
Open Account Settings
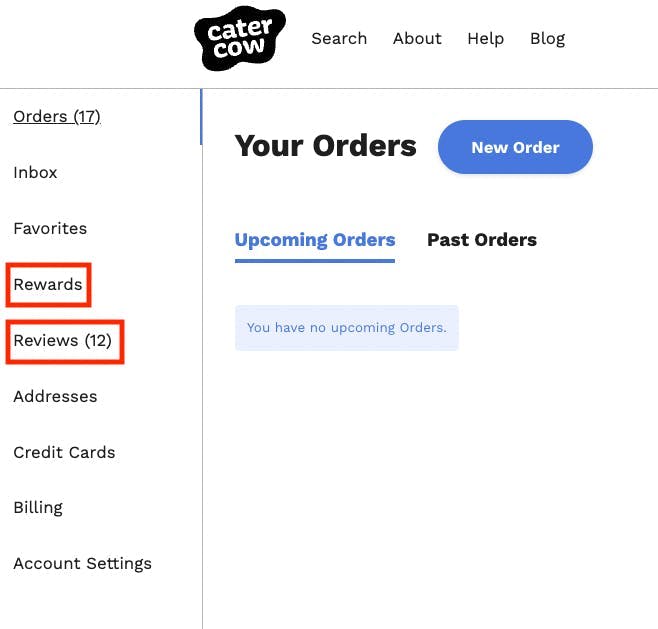point(82,564)
